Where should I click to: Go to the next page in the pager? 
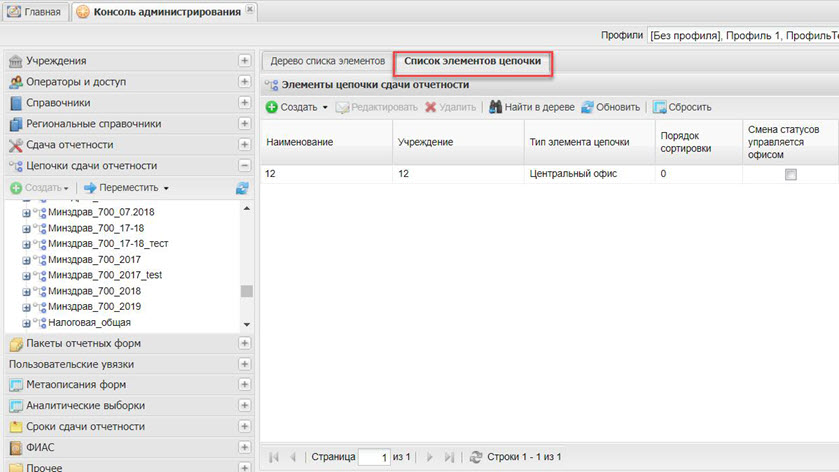pos(429,457)
